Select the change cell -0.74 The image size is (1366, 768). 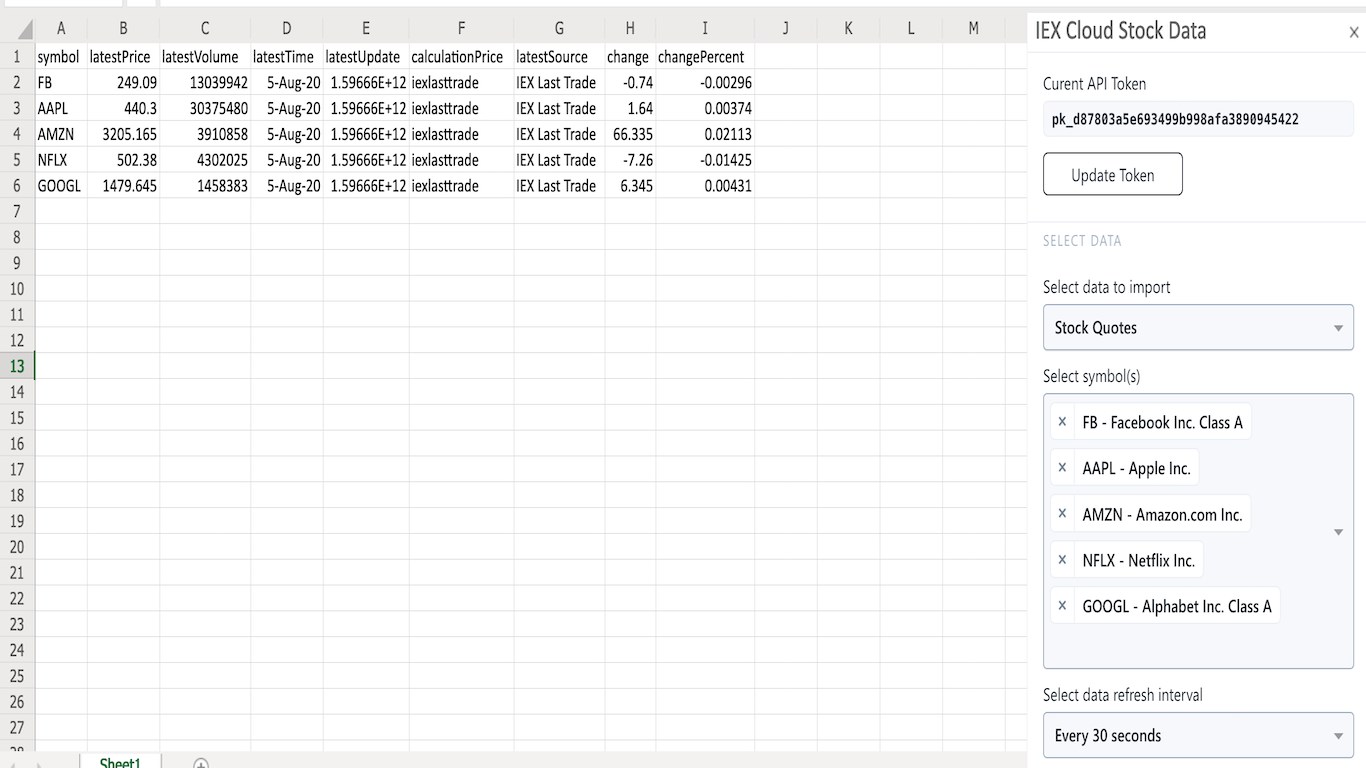click(630, 83)
